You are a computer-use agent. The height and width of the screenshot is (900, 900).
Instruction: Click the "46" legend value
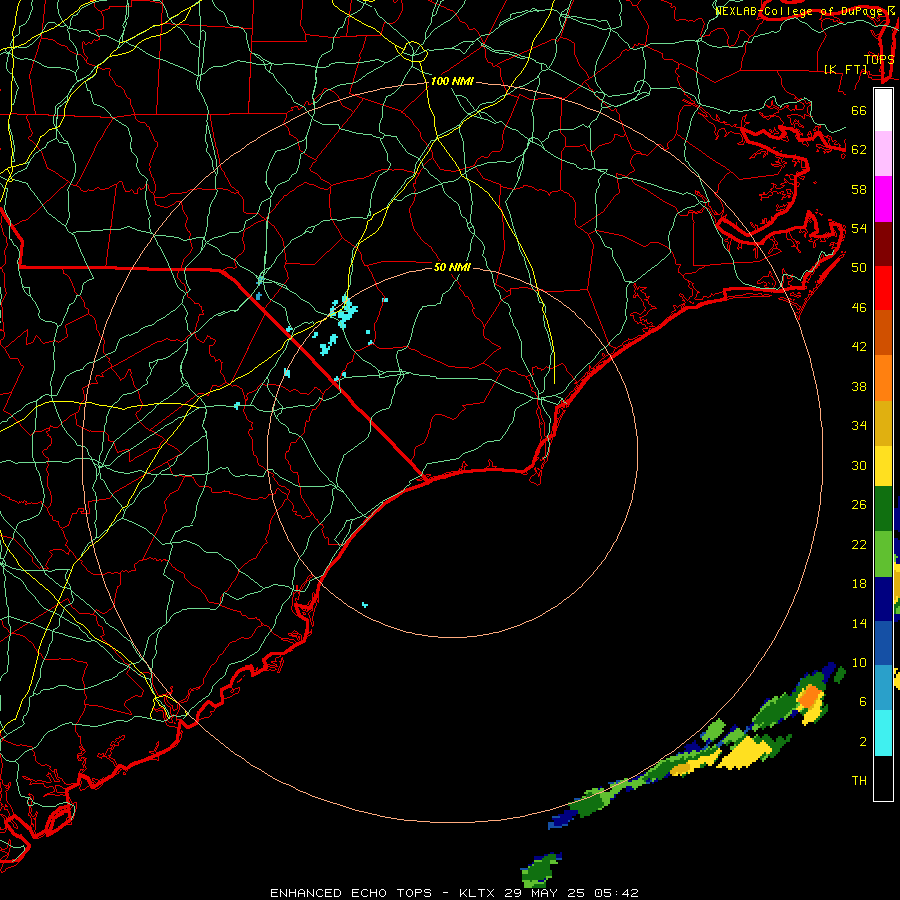(x=859, y=308)
